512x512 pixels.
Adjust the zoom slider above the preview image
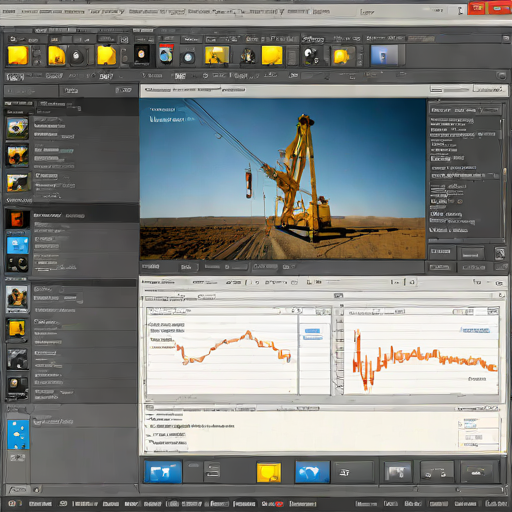click(450, 89)
